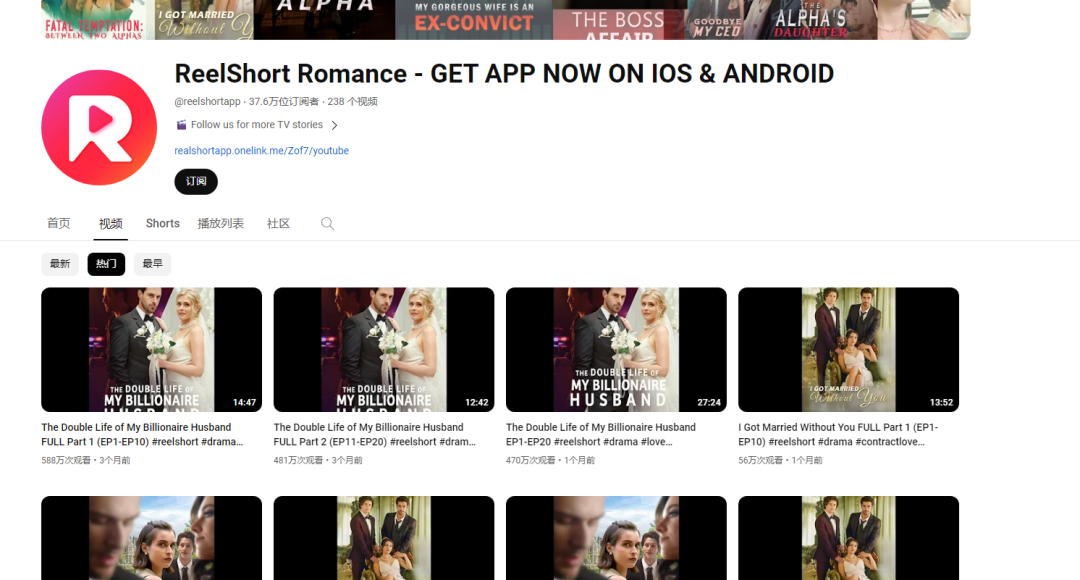
Task: Sort videos by 最新
Action: pos(60,264)
